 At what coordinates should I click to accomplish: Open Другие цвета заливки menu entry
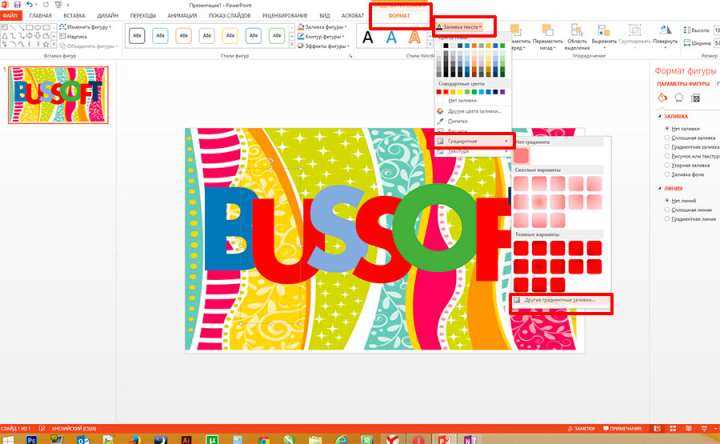pyautogui.click(x=473, y=111)
